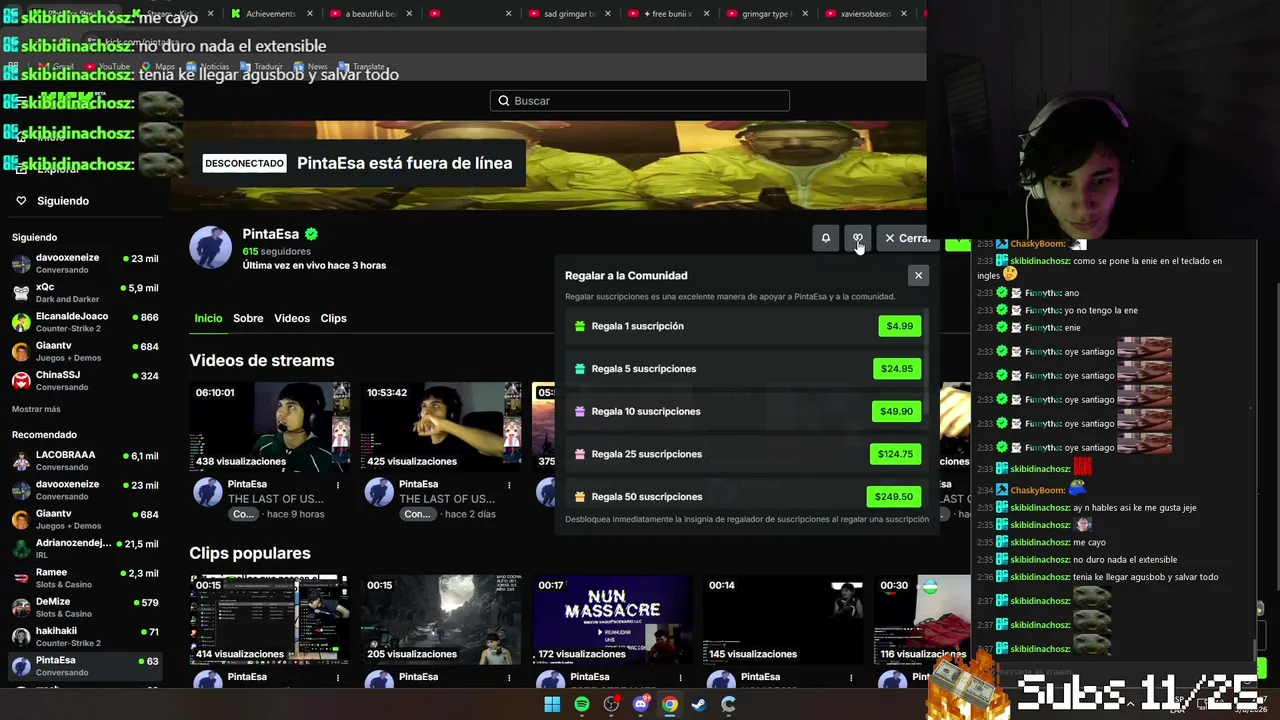This screenshot has height=720, width=1280.
Task: Click the gift subscriptions heart icon
Action: 857,238
